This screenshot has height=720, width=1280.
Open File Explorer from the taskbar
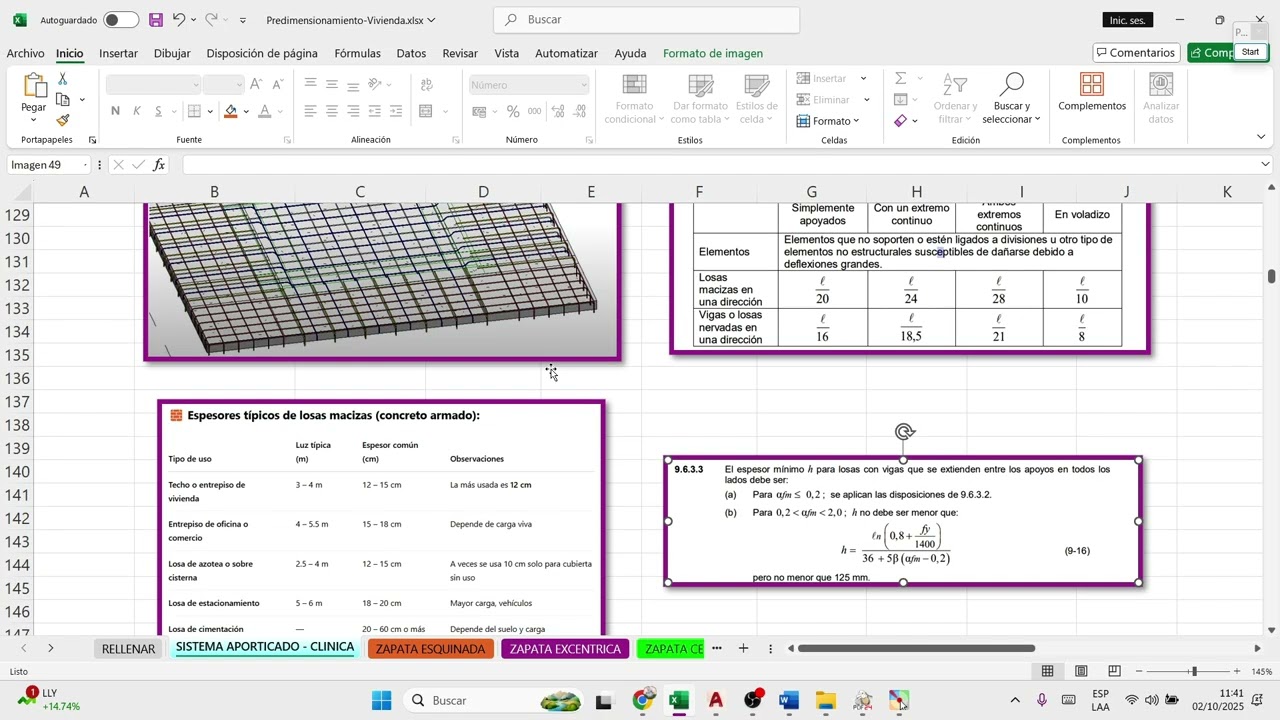pyautogui.click(x=825, y=700)
